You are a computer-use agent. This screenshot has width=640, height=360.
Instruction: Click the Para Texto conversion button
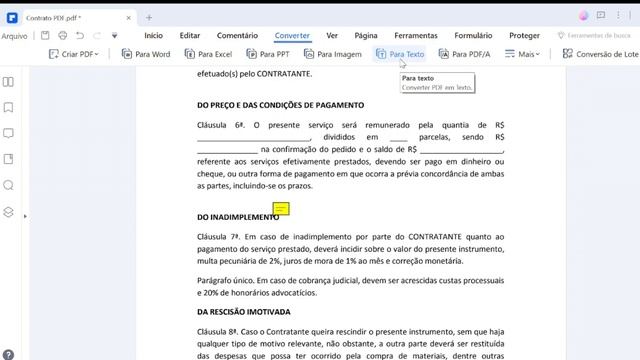pyautogui.click(x=400, y=54)
